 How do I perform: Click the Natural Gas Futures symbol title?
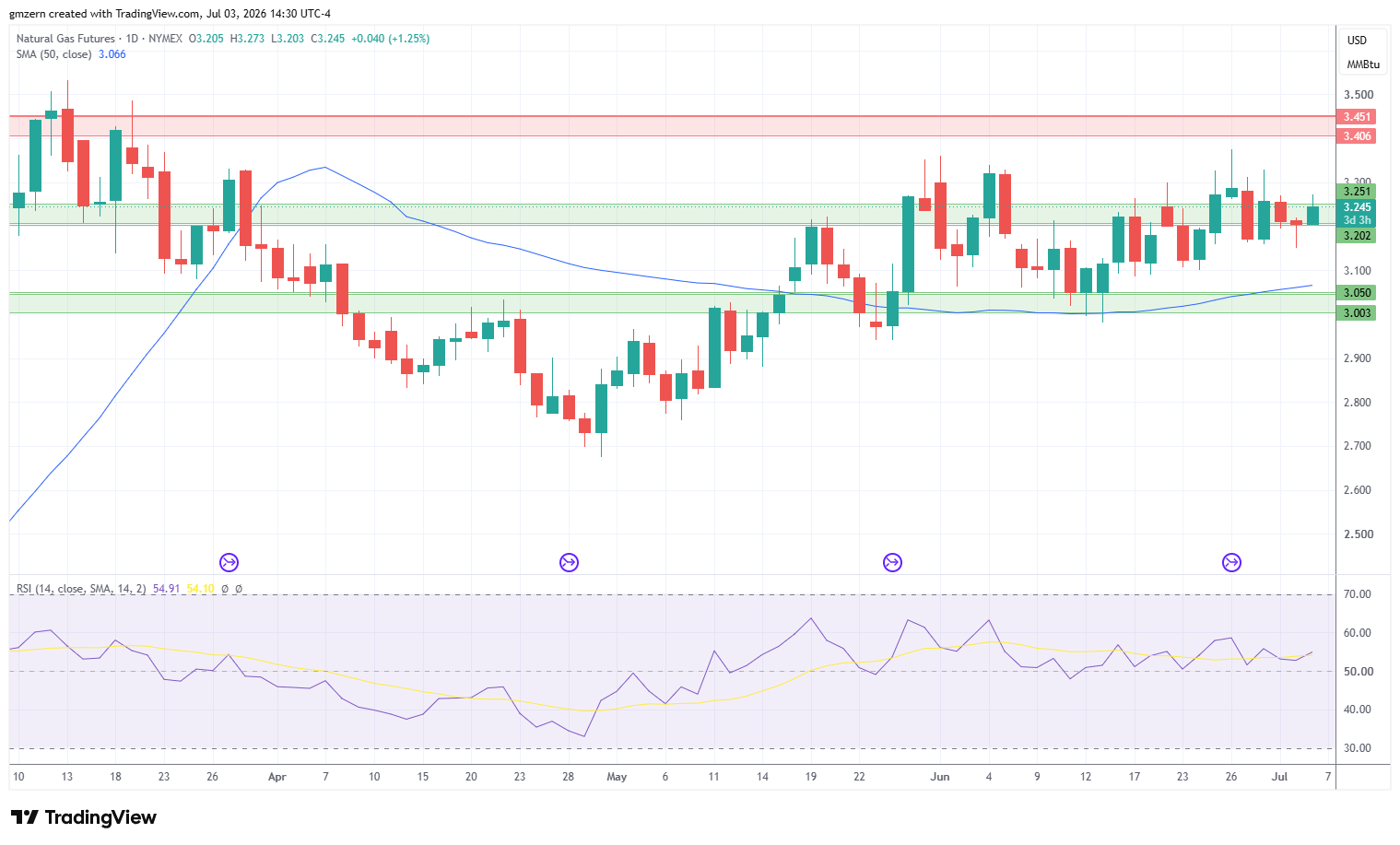[65, 39]
